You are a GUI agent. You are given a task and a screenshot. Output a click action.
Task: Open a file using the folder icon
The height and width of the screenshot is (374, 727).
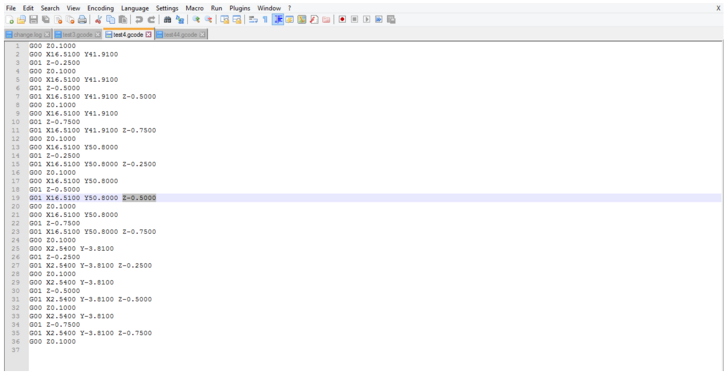click(x=21, y=19)
